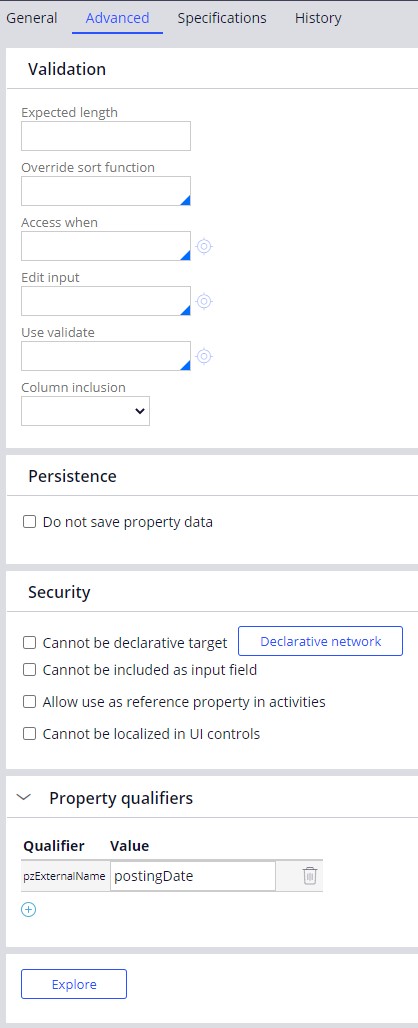
Task: Click the postingDate value field
Action: (193, 876)
